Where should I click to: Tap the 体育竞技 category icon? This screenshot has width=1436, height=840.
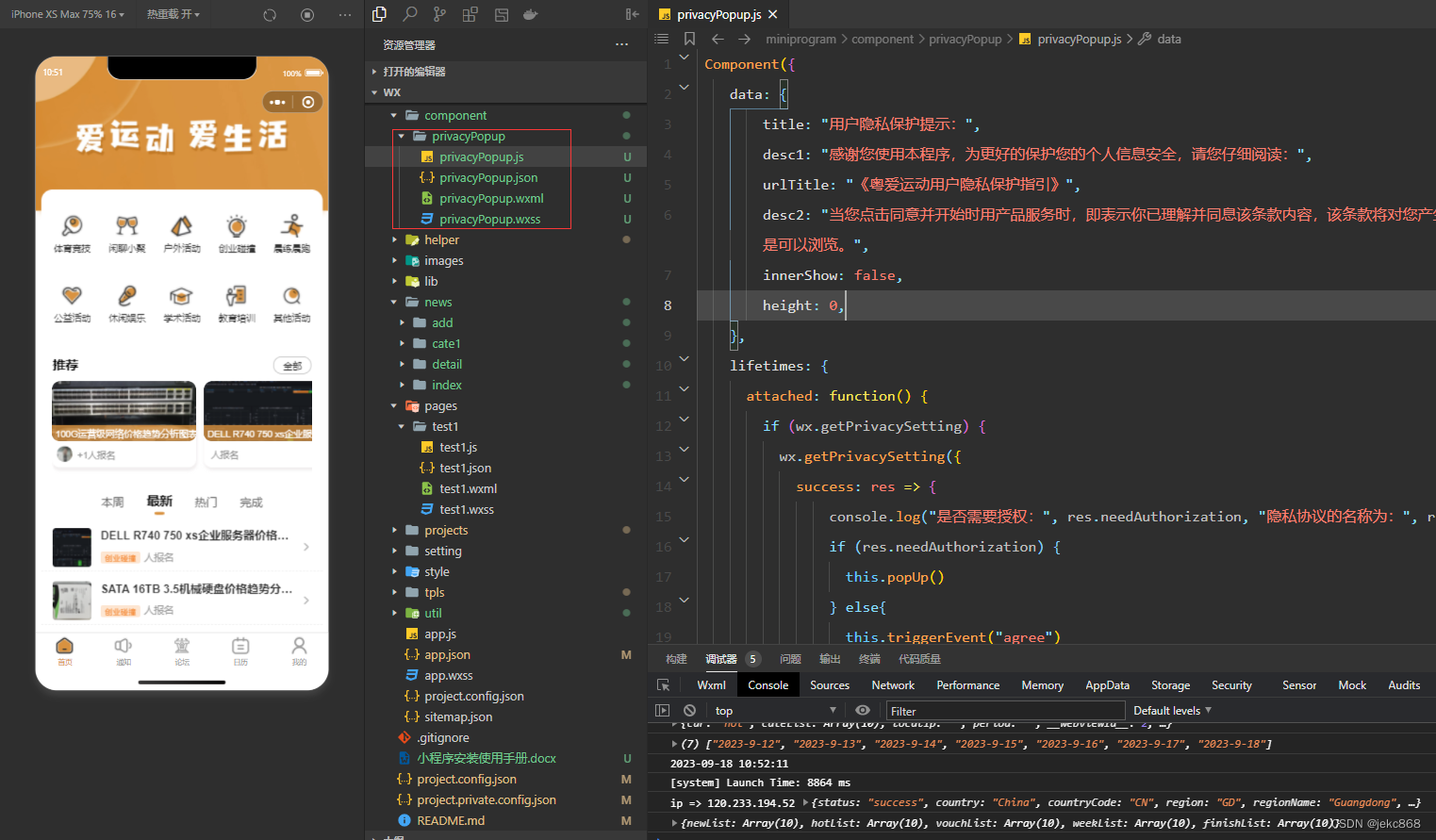[72, 225]
